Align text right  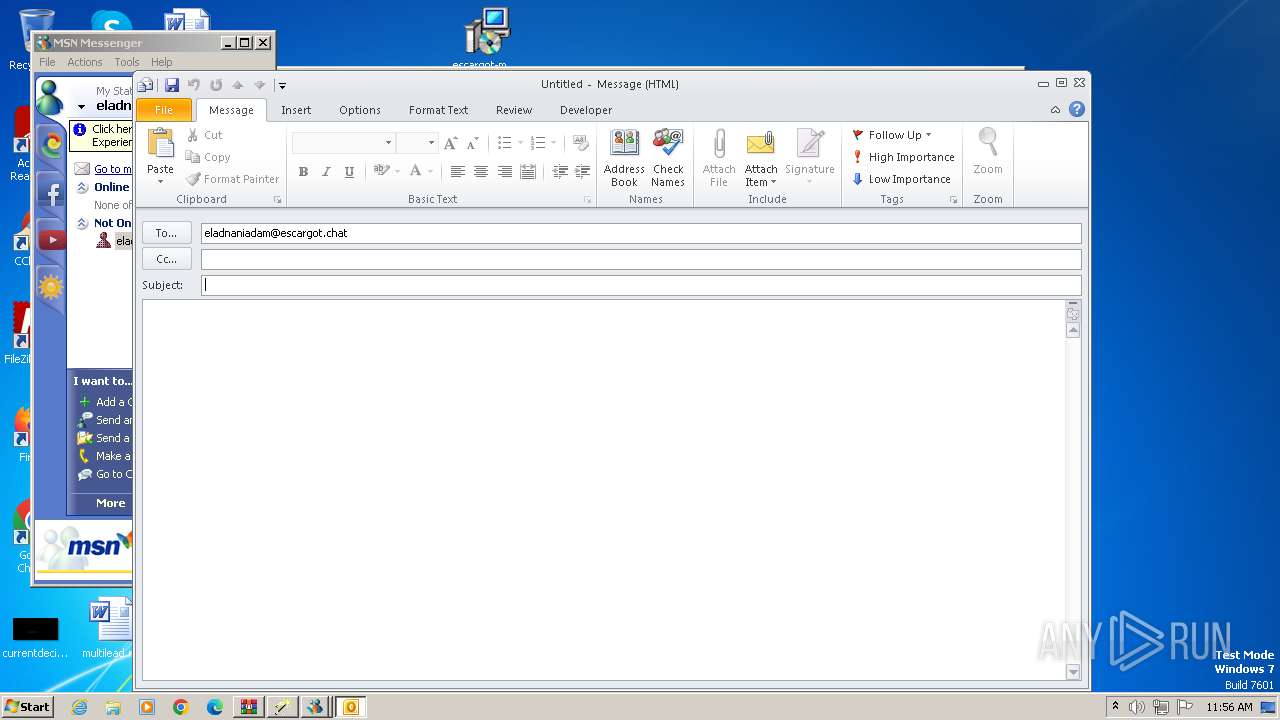click(x=504, y=172)
